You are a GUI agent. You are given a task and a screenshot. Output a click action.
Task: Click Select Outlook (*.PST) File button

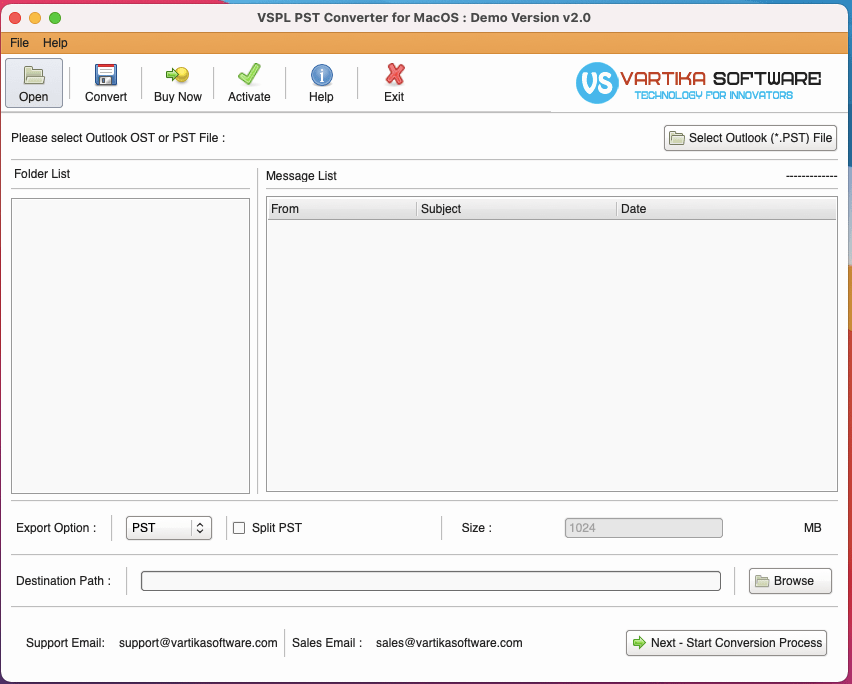pos(750,138)
